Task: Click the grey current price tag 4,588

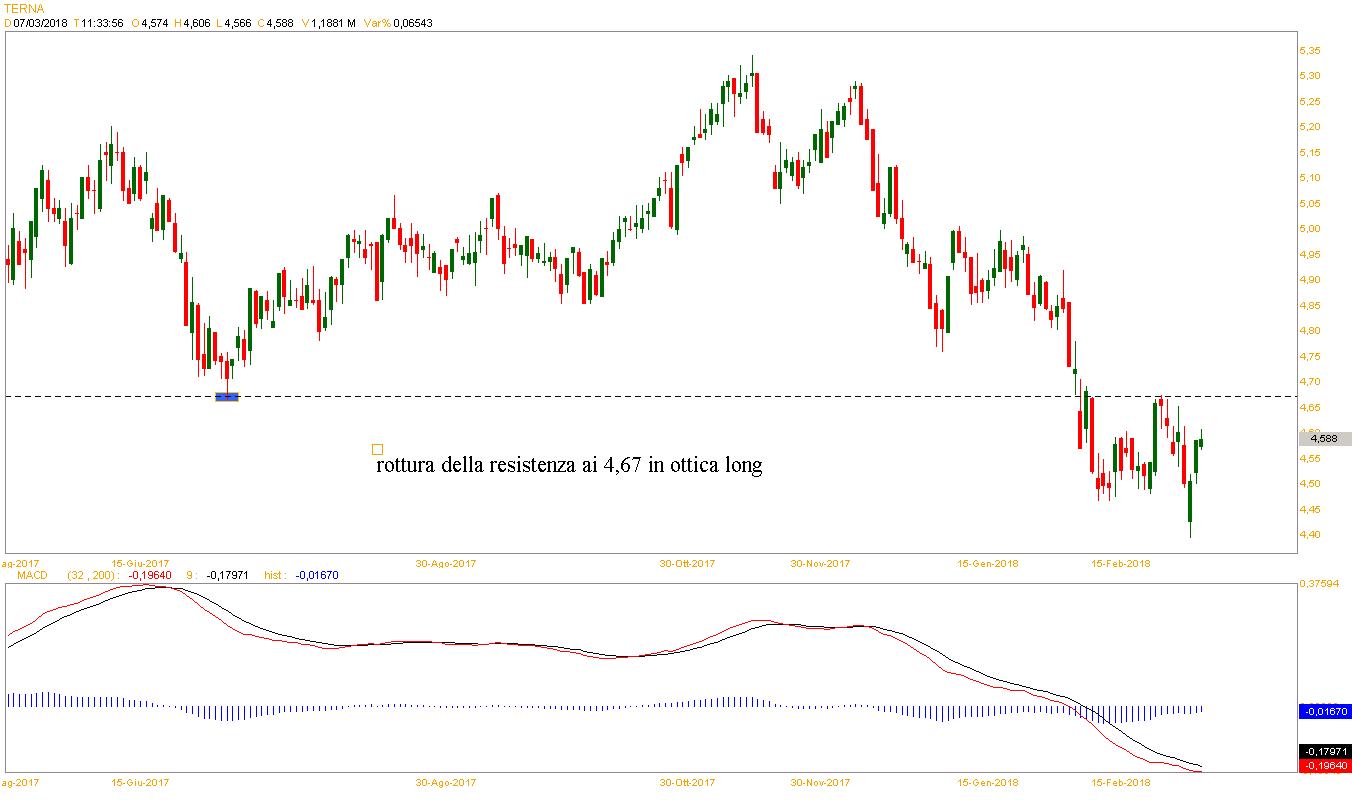Action: point(1325,438)
